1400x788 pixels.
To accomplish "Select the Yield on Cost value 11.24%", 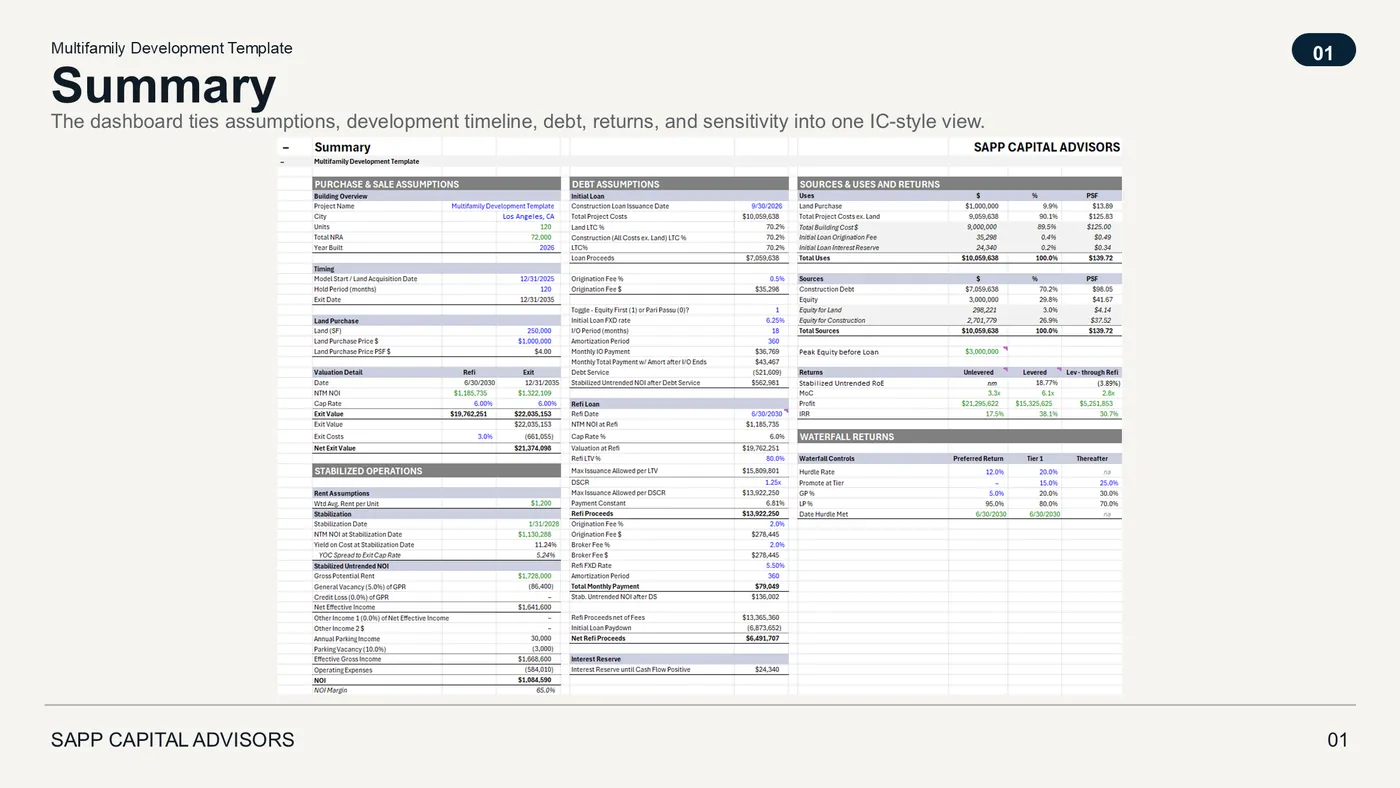I will 545,545.
